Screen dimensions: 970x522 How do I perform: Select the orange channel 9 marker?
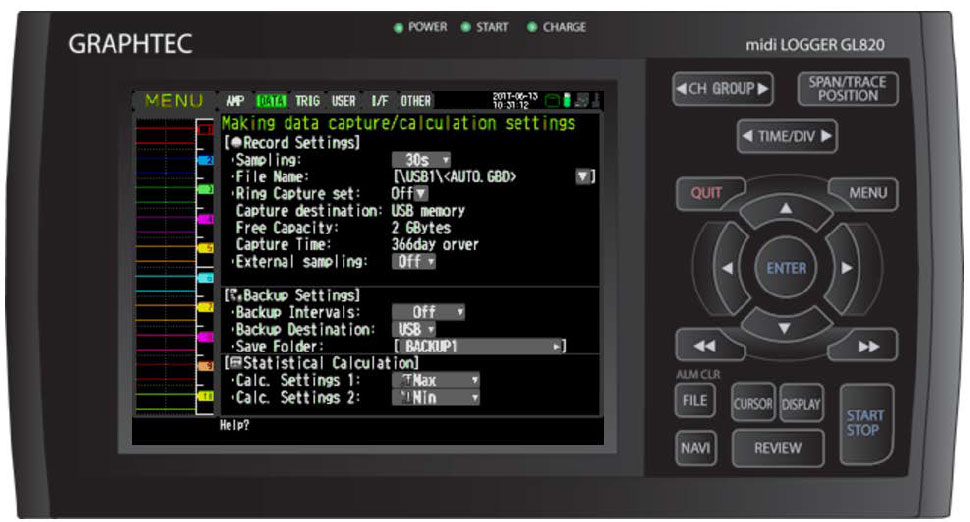click(x=205, y=366)
